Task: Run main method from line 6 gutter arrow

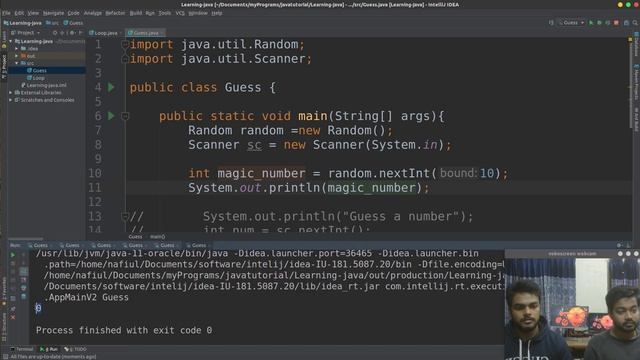Action: click(x=111, y=116)
